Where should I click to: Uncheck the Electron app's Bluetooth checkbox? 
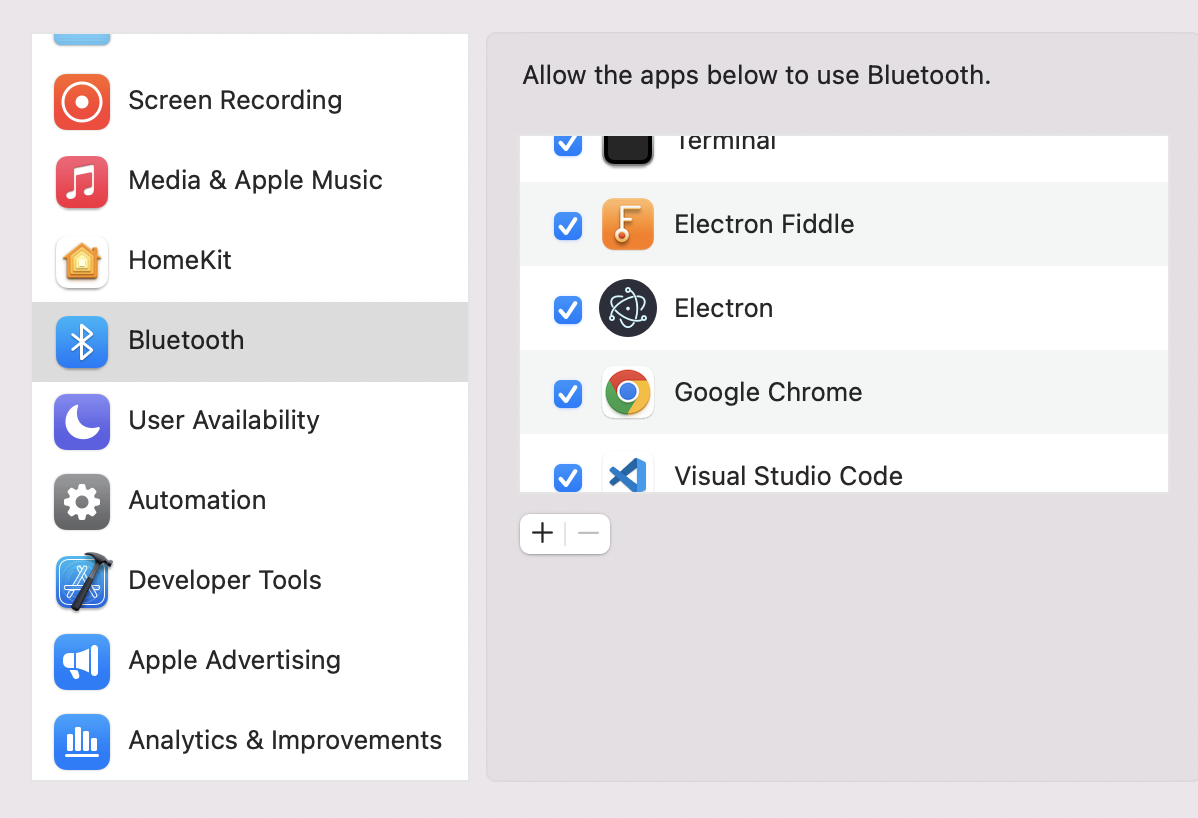(x=567, y=310)
